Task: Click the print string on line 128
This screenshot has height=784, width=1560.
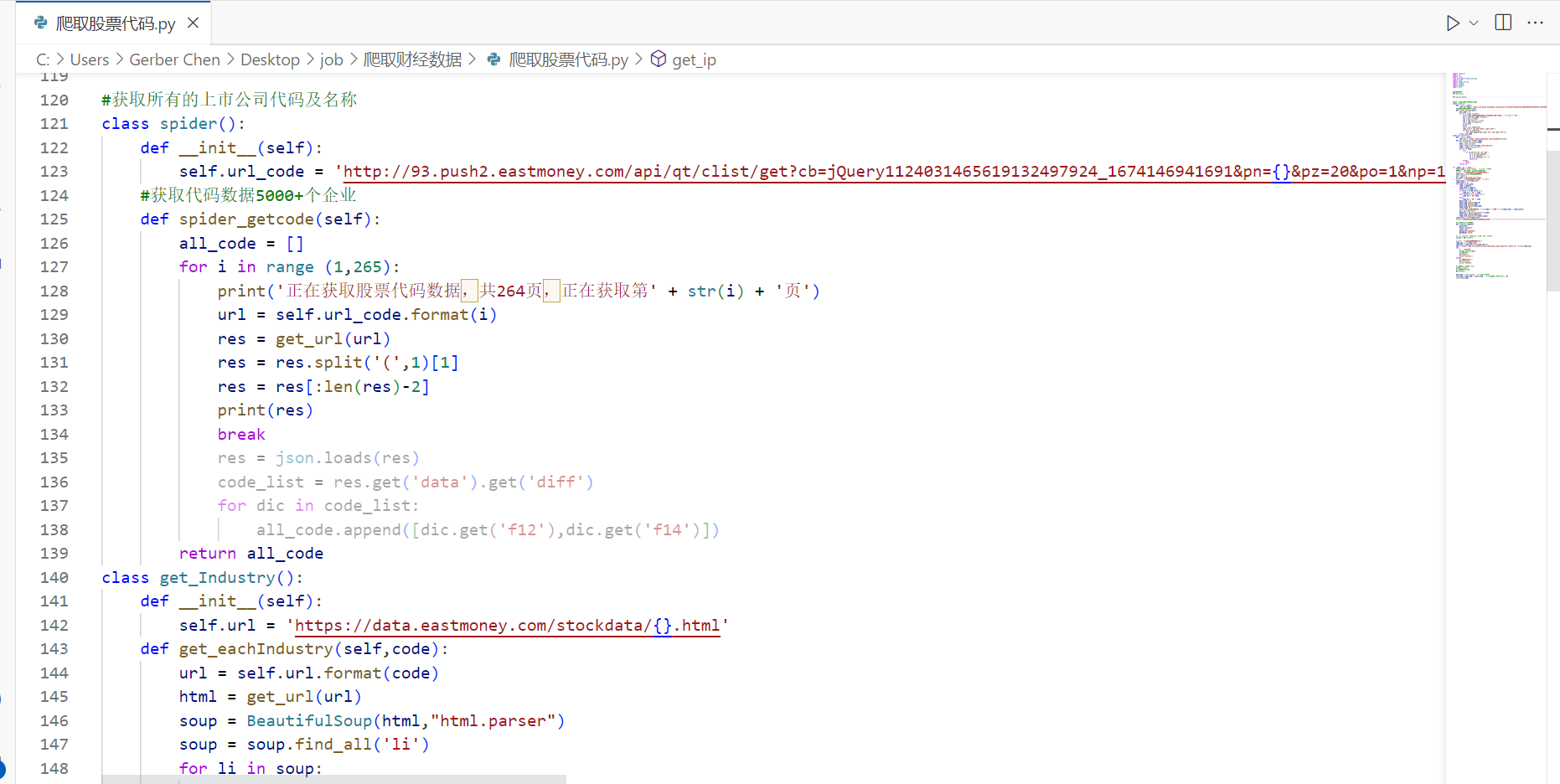Action: 467,291
